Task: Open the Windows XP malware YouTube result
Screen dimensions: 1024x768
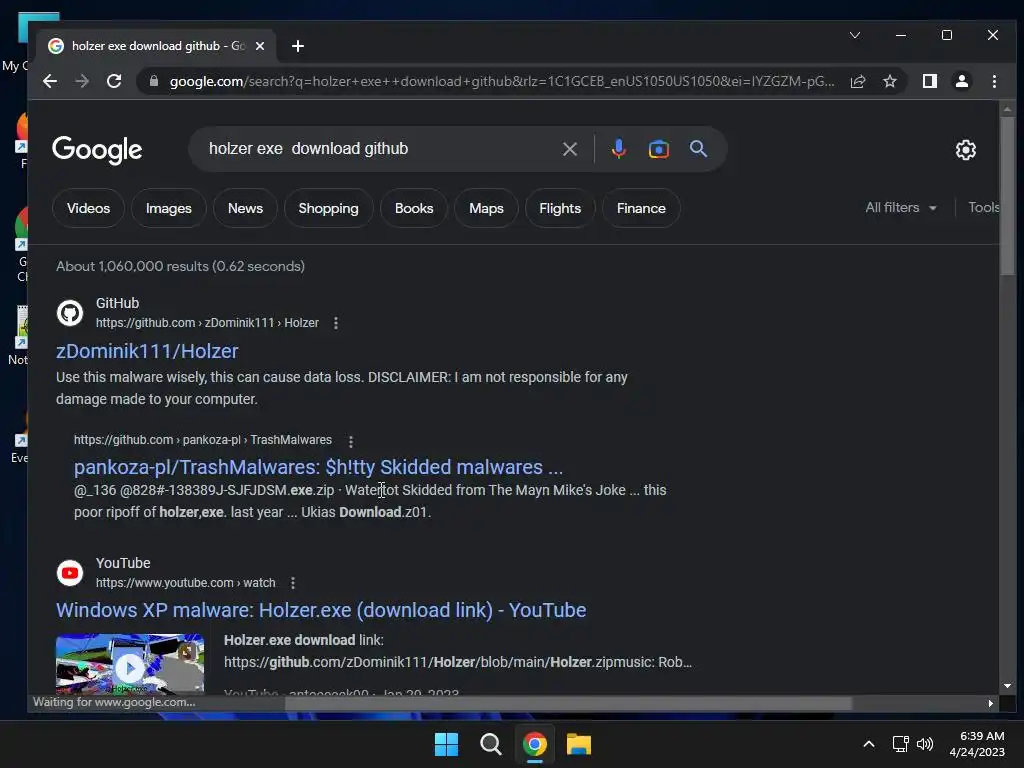Action: pyautogui.click(x=321, y=610)
